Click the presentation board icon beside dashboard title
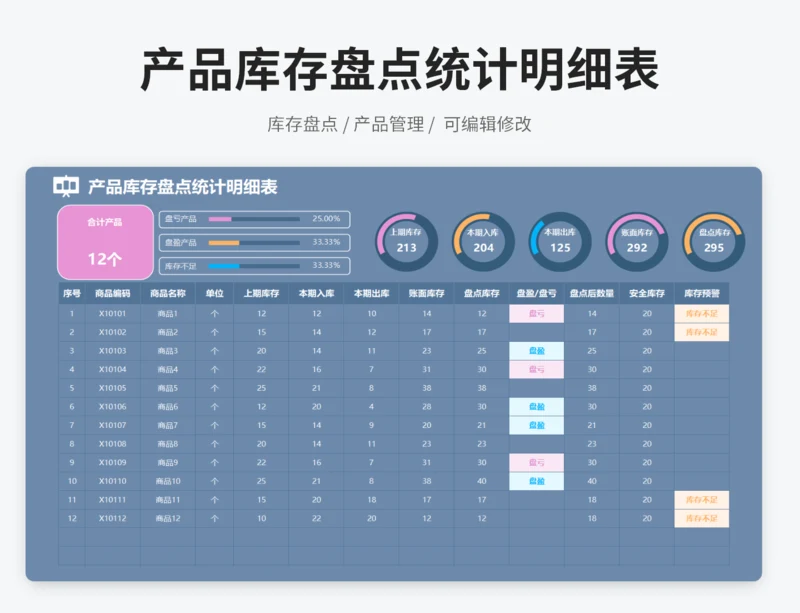Screen dimensions: 800x613 [66, 186]
